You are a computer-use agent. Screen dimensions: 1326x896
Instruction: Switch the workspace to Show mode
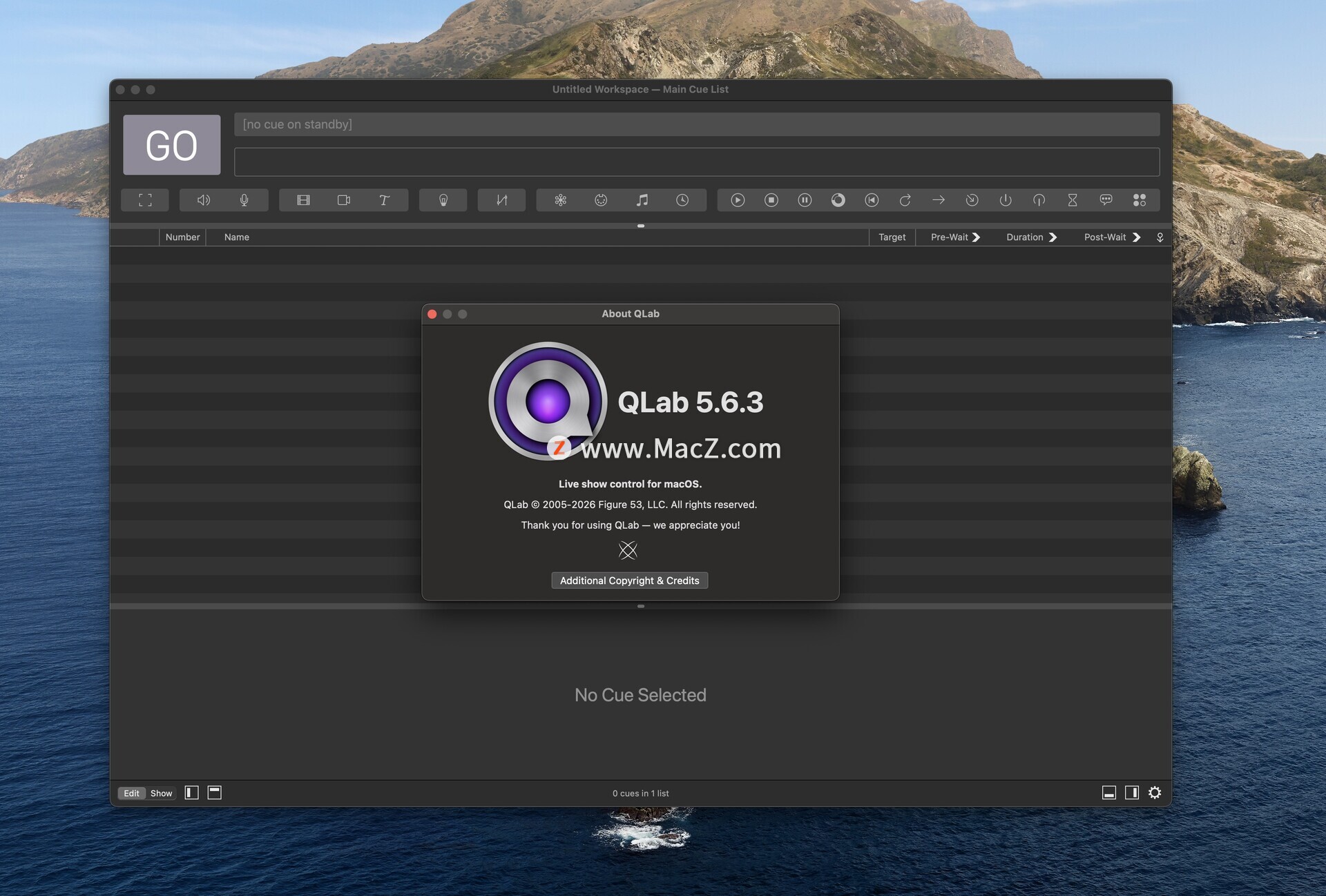(162, 793)
